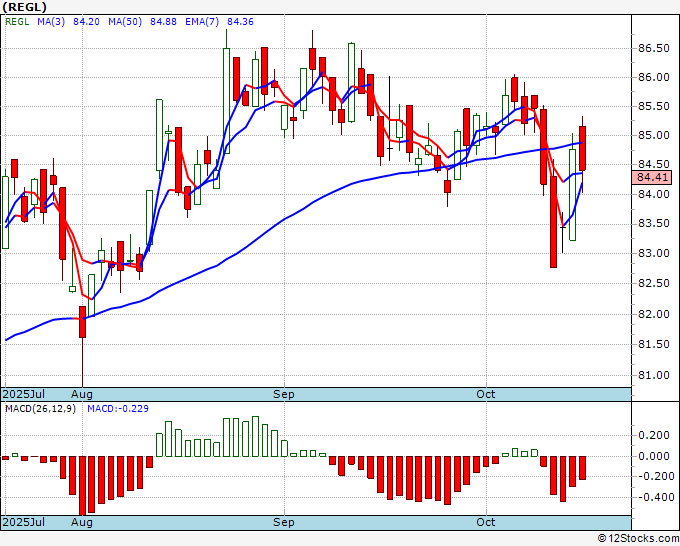Click the MA(50) value 84.88
The width and height of the screenshot is (680, 546).
[163, 22]
